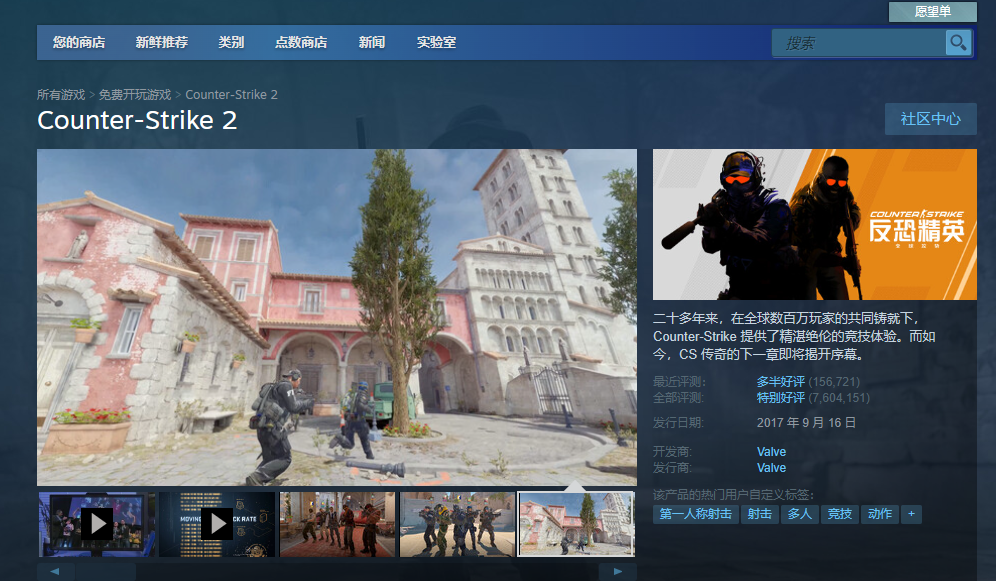The image size is (996, 581).
Task: Click the Counter-Strike 2 page title
Action: (137, 120)
